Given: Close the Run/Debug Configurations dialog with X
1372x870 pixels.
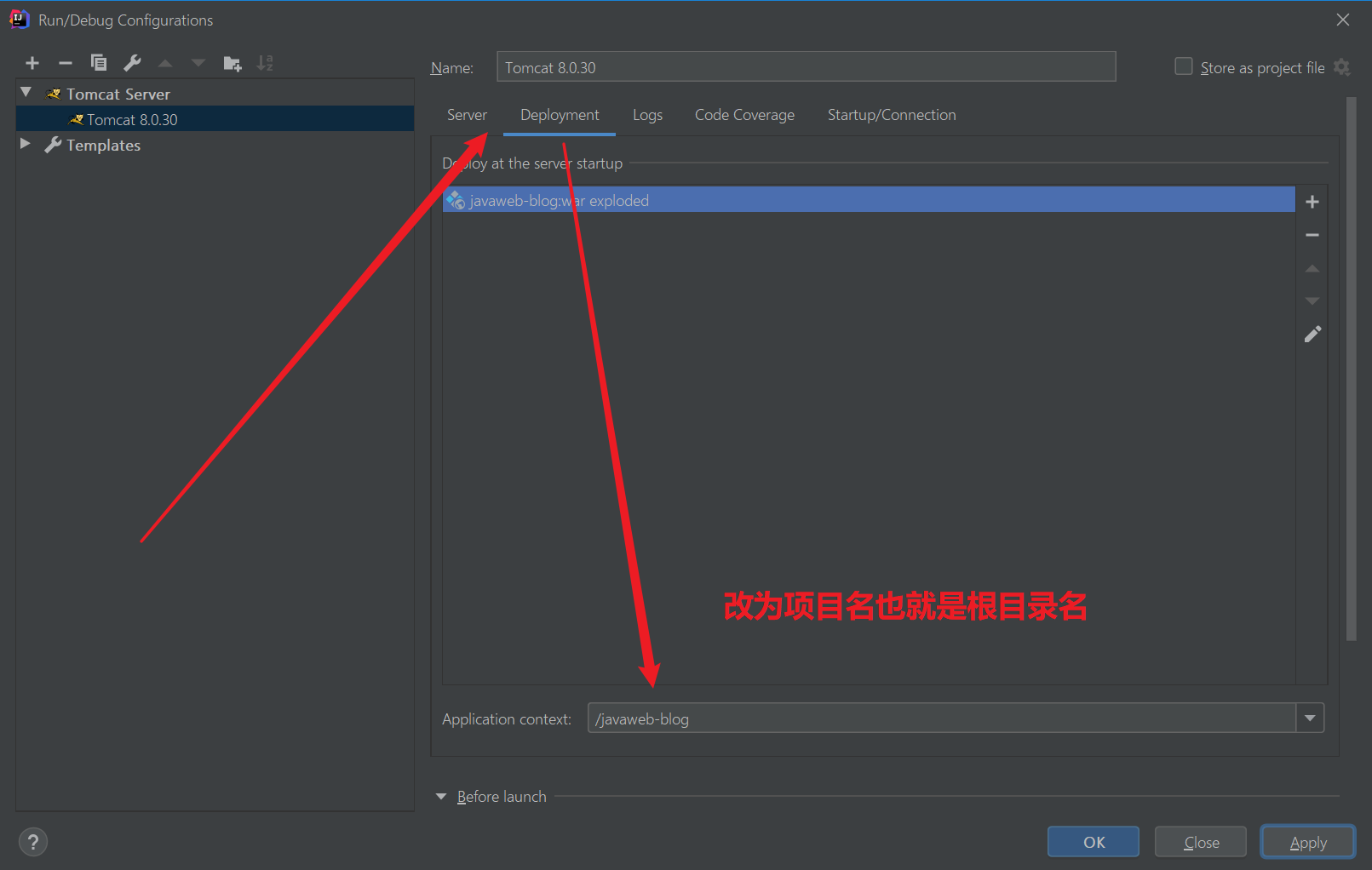Looking at the screenshot, I should point(1343,20).
